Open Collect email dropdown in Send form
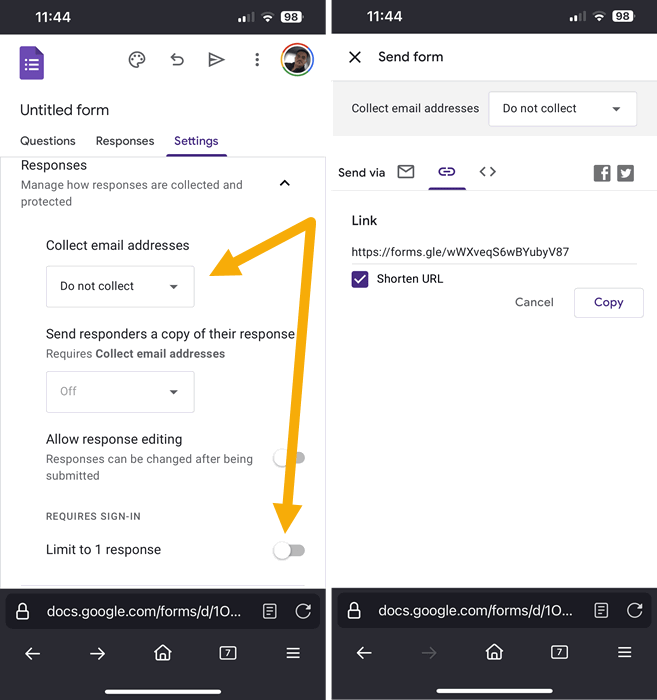 point(563,109)
